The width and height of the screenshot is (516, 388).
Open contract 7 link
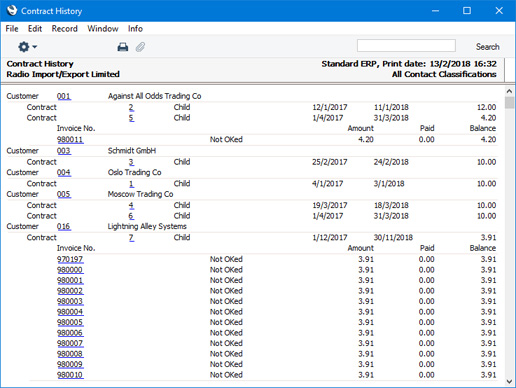click(131, 238)
